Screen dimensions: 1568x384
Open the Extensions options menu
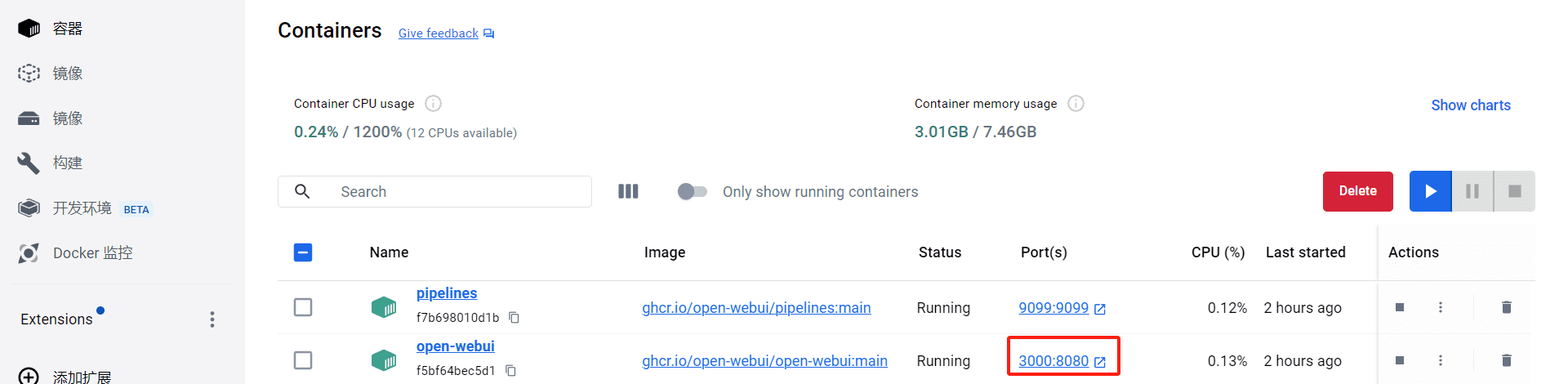point(212,319)
